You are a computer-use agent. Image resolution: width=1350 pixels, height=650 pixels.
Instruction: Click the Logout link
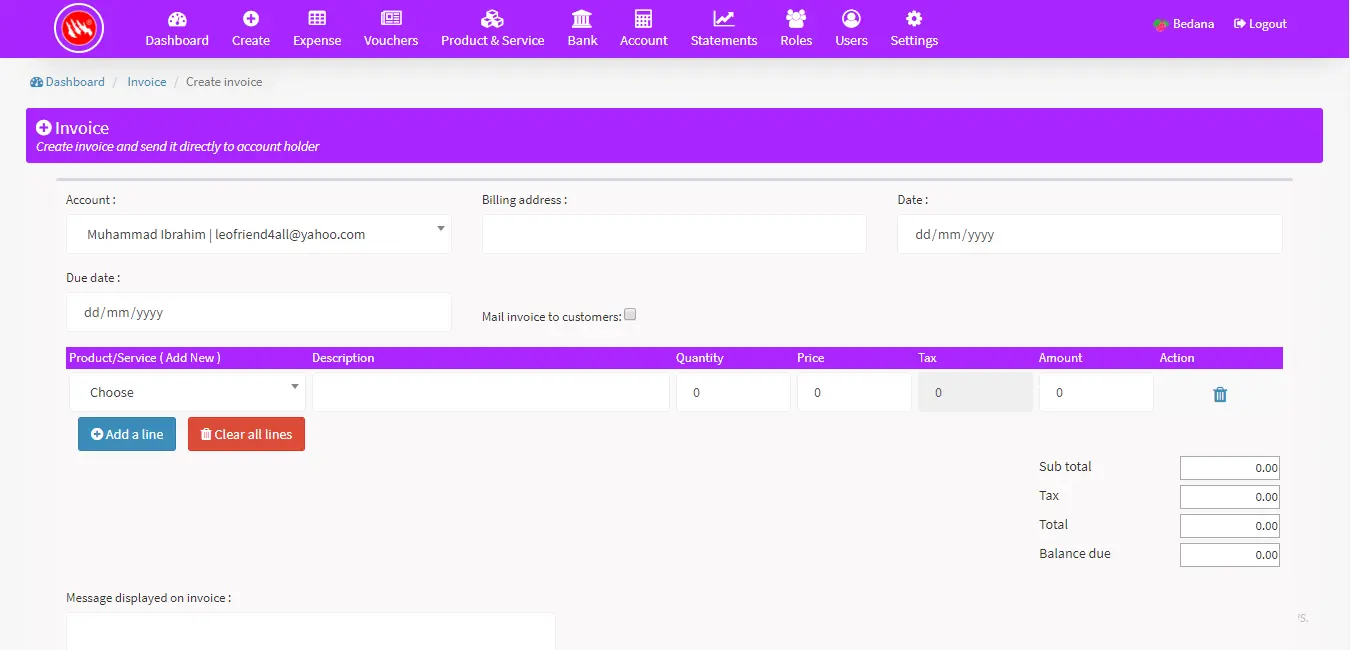click(1260, 24)
